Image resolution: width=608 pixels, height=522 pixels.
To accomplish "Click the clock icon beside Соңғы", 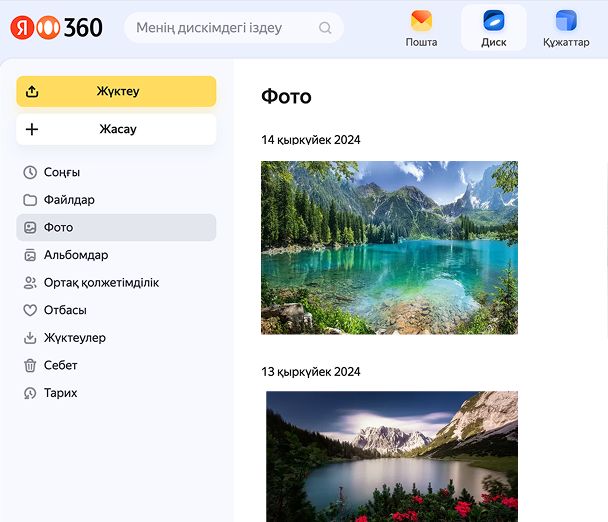I will coord(30,172).
